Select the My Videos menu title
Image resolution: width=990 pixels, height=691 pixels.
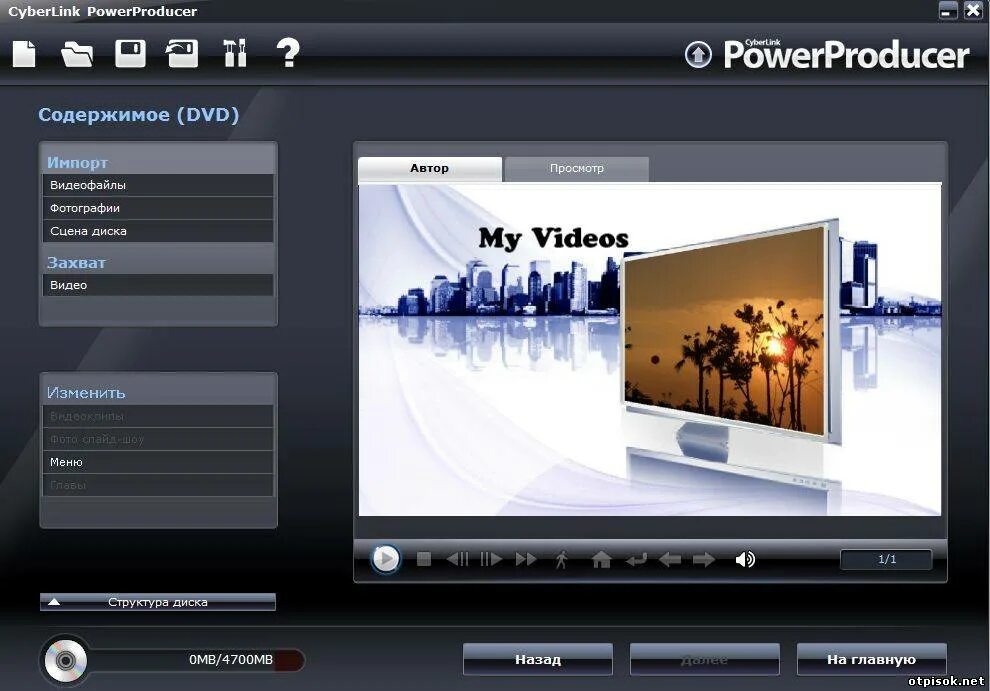[554, 238]
